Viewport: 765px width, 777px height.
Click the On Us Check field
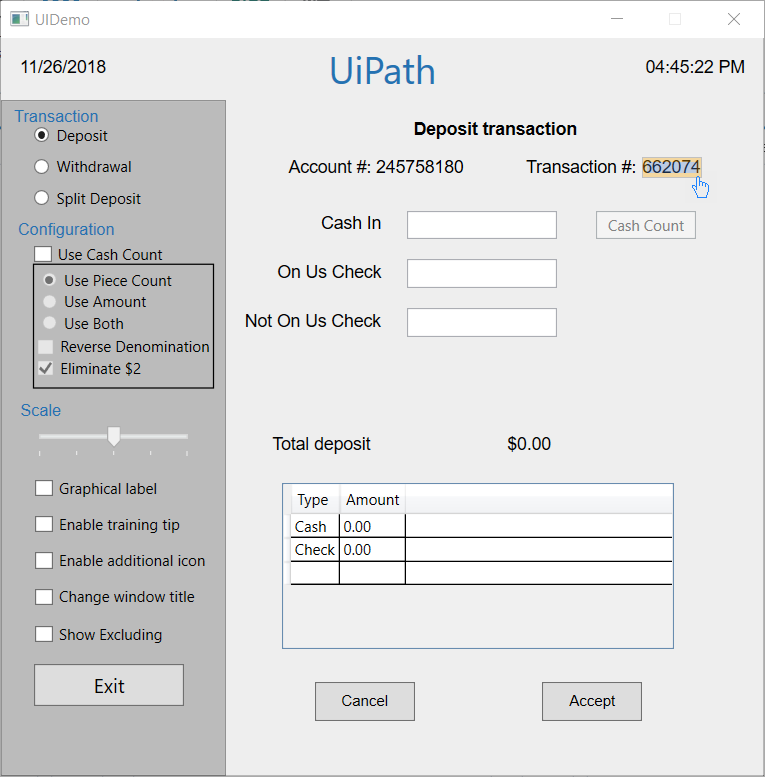(482, 273)
